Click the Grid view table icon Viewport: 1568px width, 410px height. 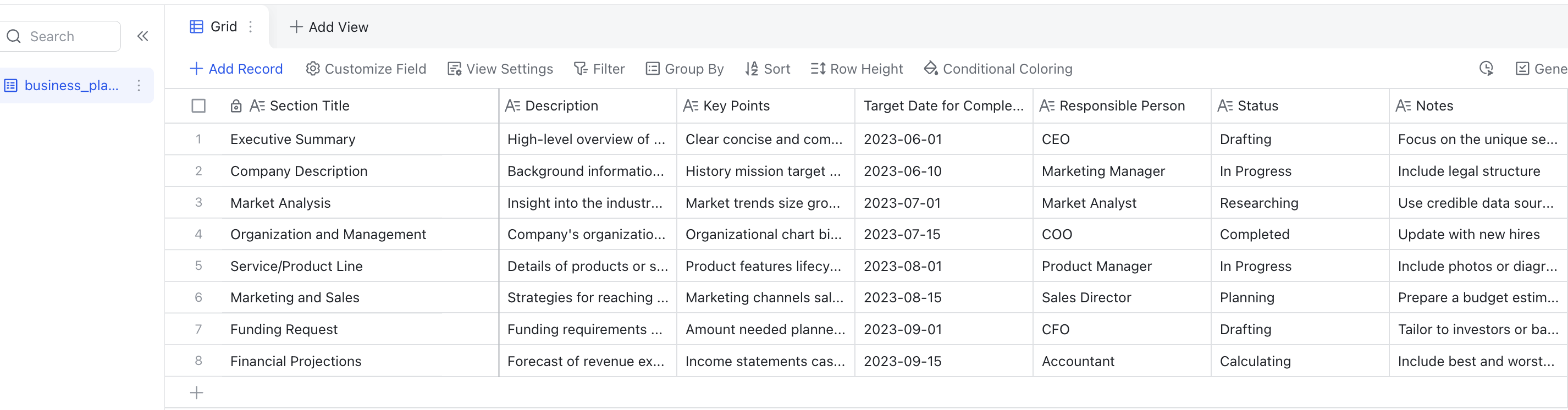tap(197, 27)
